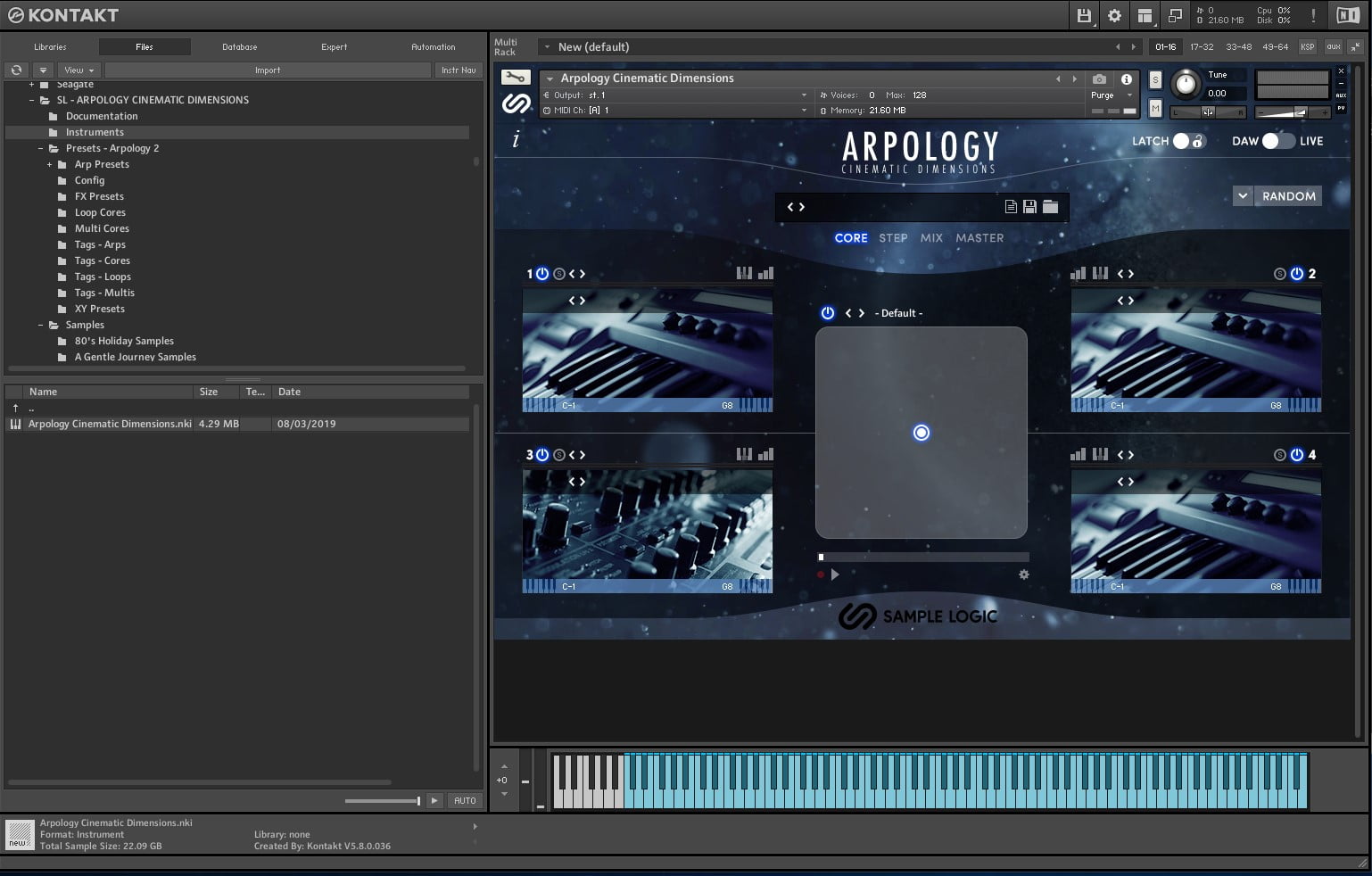Click the refresh button in Files browser
The height and width of the screenshot is (876, 1372).
click(x=16, y=70)
